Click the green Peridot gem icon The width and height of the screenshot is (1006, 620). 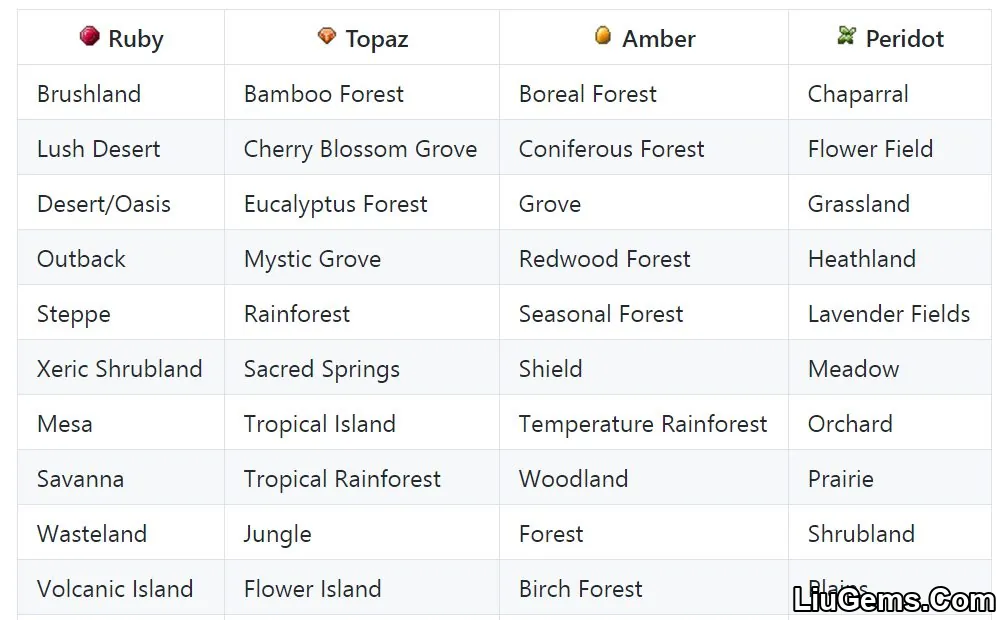[846, 35]
